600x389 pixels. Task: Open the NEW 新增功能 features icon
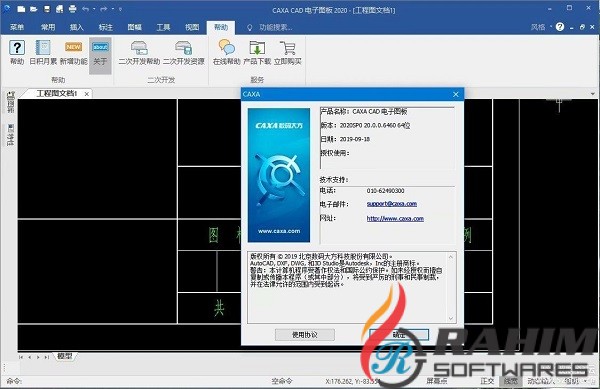point(73,48)
